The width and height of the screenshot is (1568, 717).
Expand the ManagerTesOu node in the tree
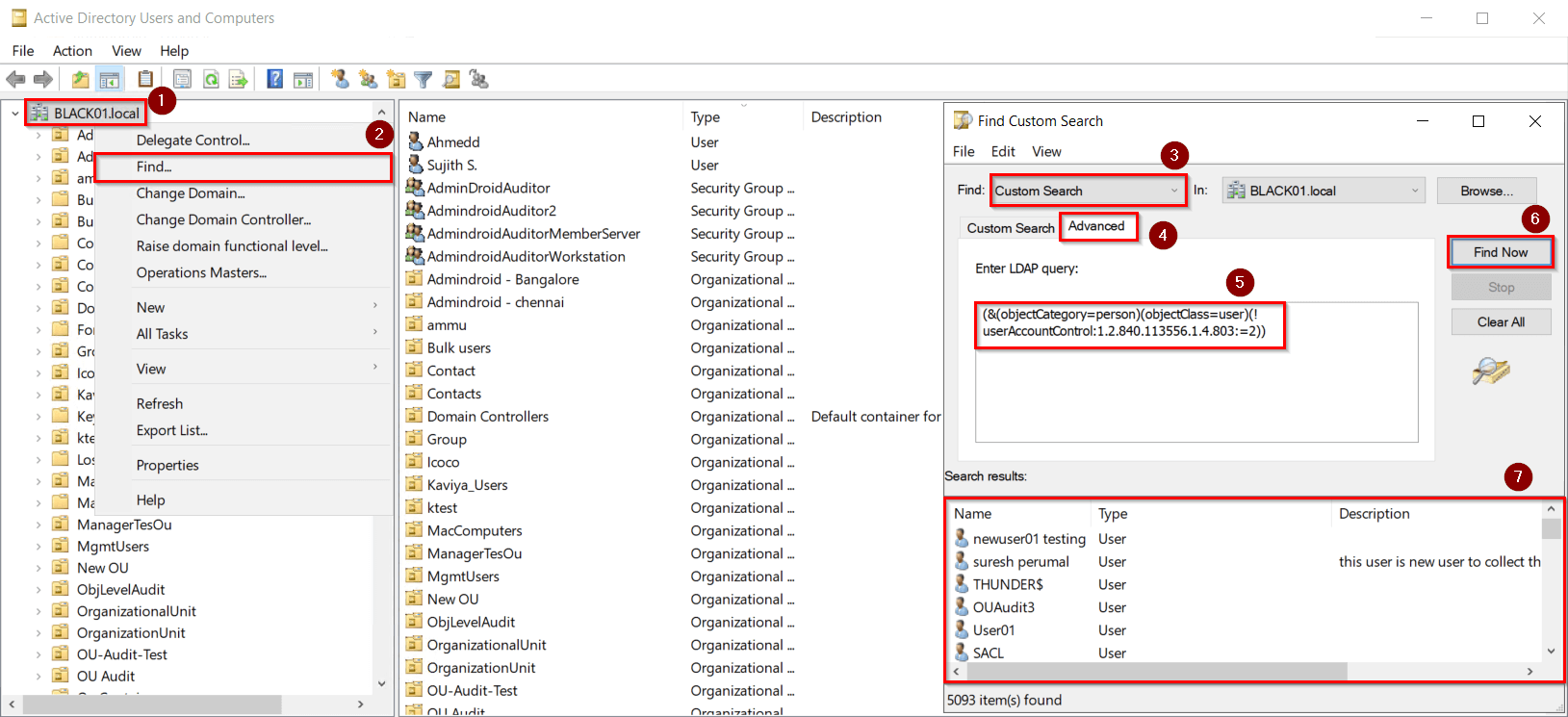[x=39, y=525]
